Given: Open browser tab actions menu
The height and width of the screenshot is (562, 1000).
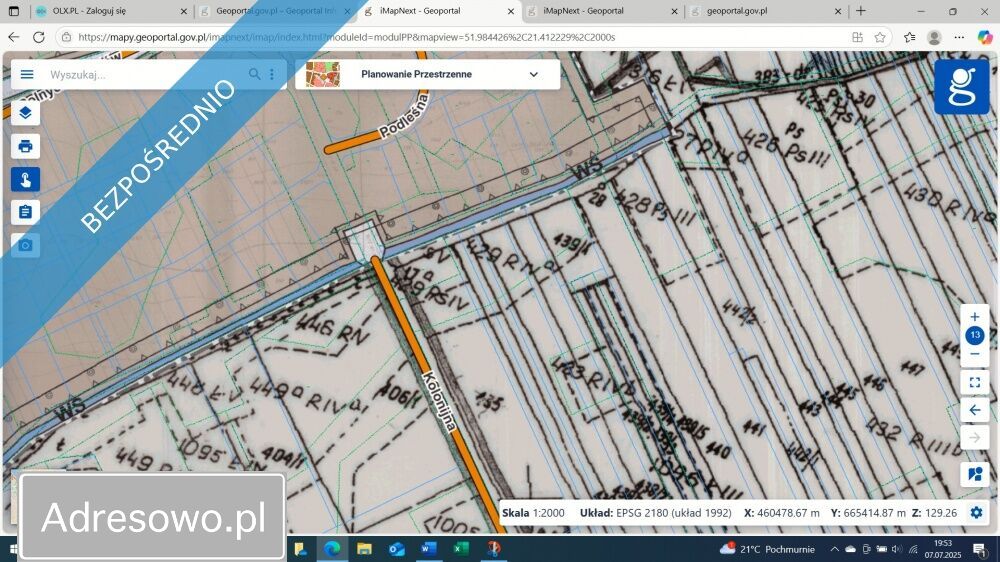Looking at the screenshot, I should [13, 11].
